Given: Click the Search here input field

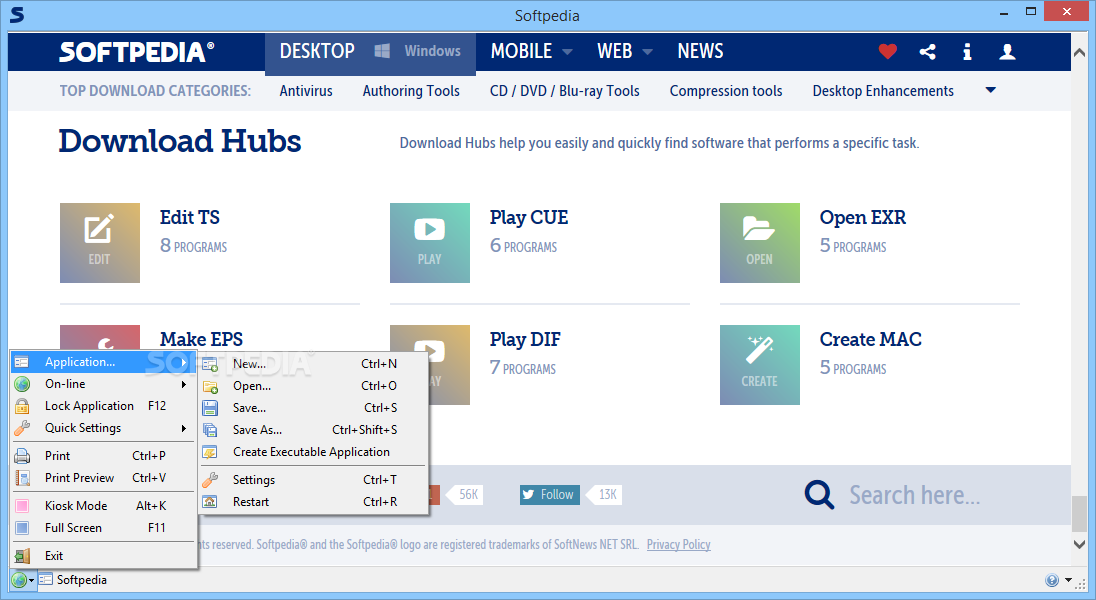Looking at the screenshot, I should click(915, 495).
